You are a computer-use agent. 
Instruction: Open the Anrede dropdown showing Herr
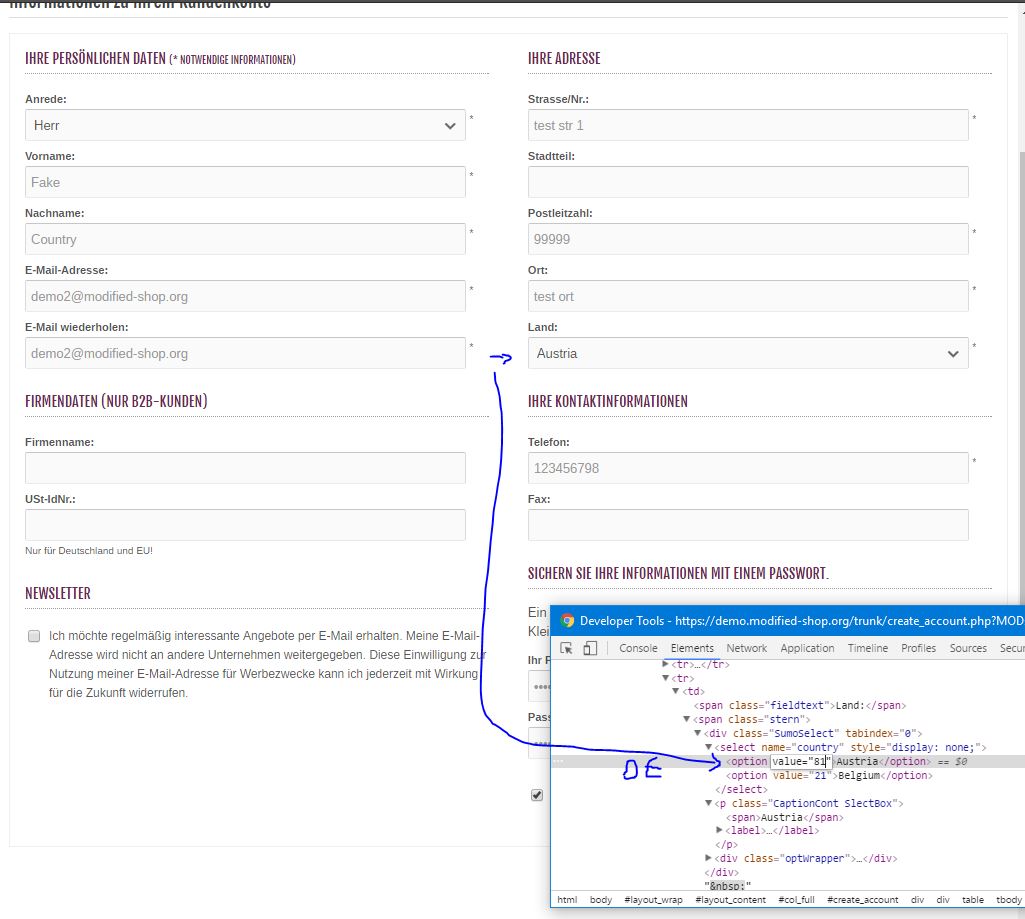coord(245,125)
